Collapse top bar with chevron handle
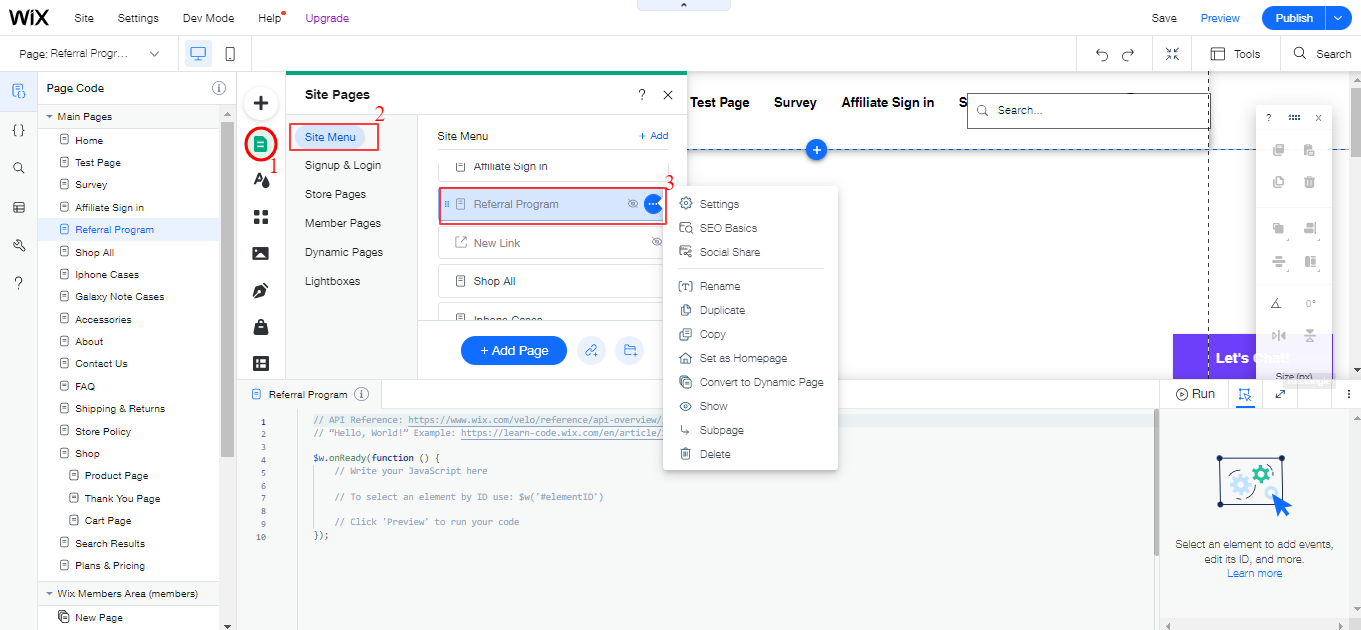Image resolution: width=1361 pixels, height=630 pixels. [684, 5]
